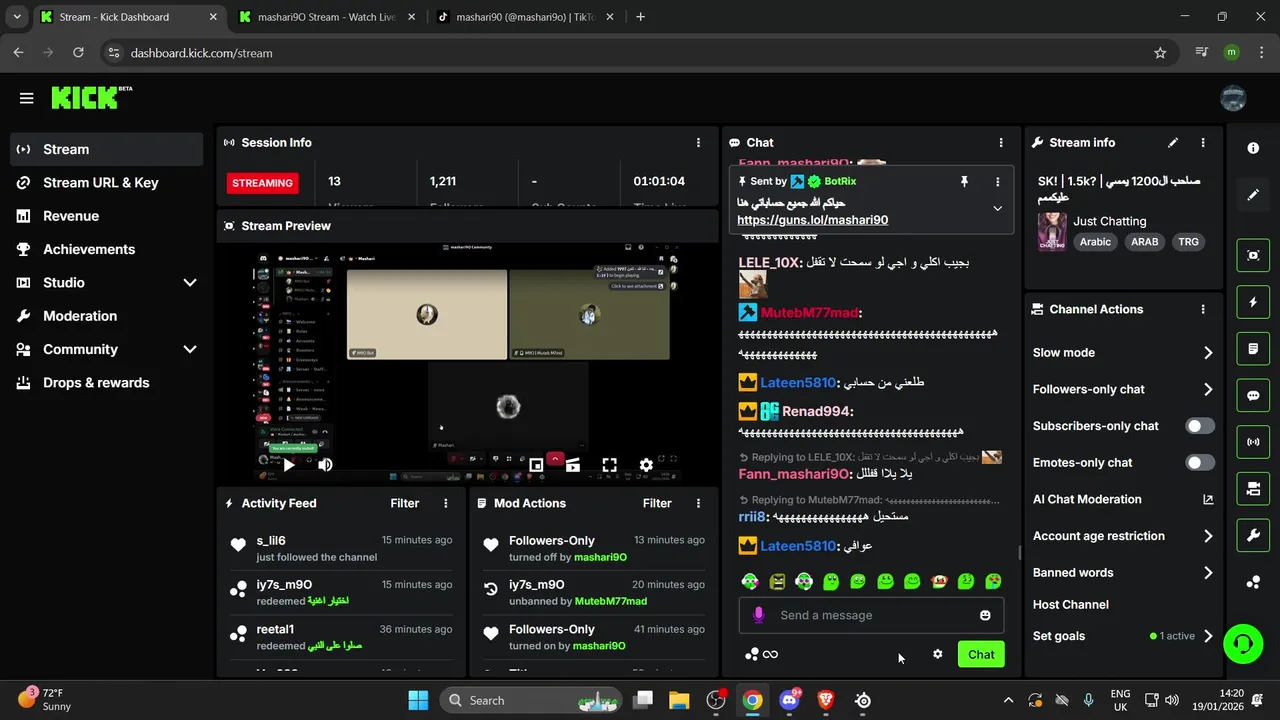1280x720 pixels.
Task: Open stream preview settings gear
Action: [646, 464]
